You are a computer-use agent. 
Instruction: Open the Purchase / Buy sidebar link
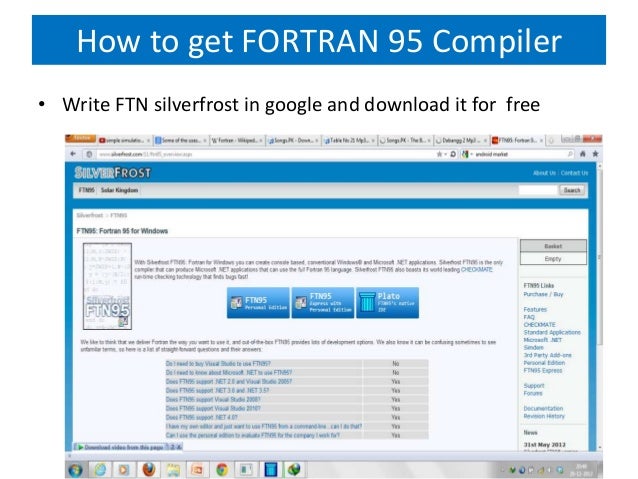pos(543,294)
